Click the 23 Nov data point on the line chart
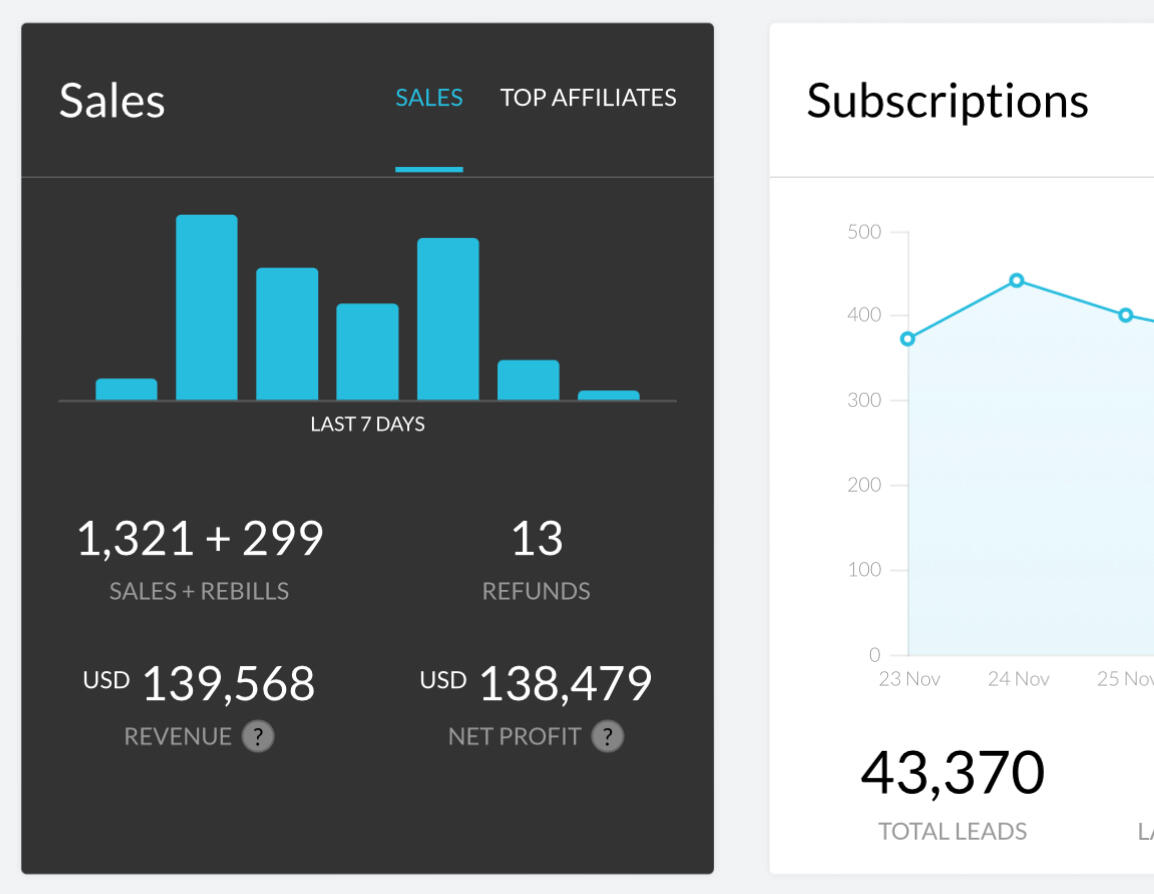Image resolution: width=1154 pixels, height=894 pixels. (907, 339)
